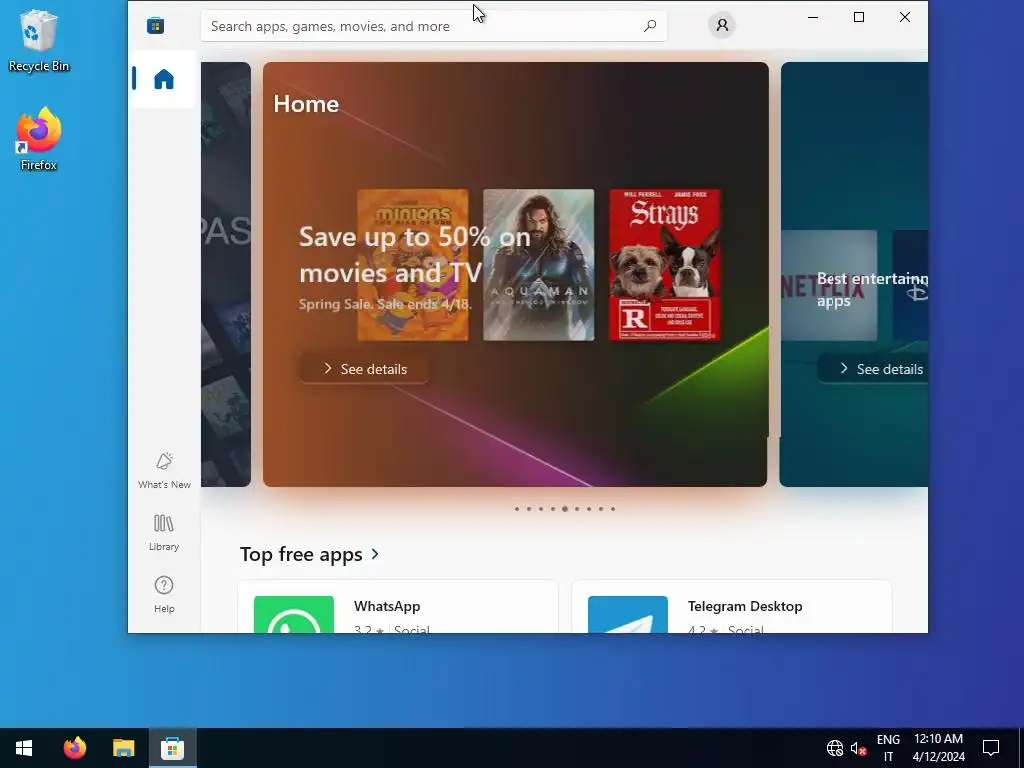Open the Minions movie poster
Viewport: 1024px width, 768px height.
point(413,264)
